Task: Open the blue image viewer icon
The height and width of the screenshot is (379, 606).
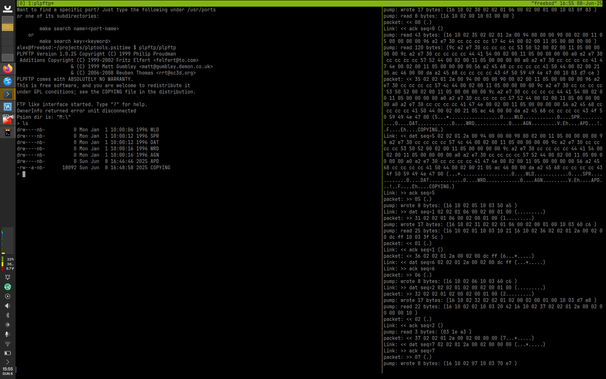Action: click(8, 107)
